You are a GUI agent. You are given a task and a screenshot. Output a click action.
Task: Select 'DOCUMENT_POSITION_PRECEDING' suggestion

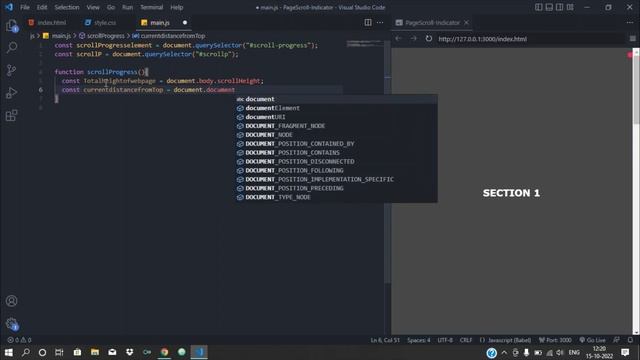(336, 188)
